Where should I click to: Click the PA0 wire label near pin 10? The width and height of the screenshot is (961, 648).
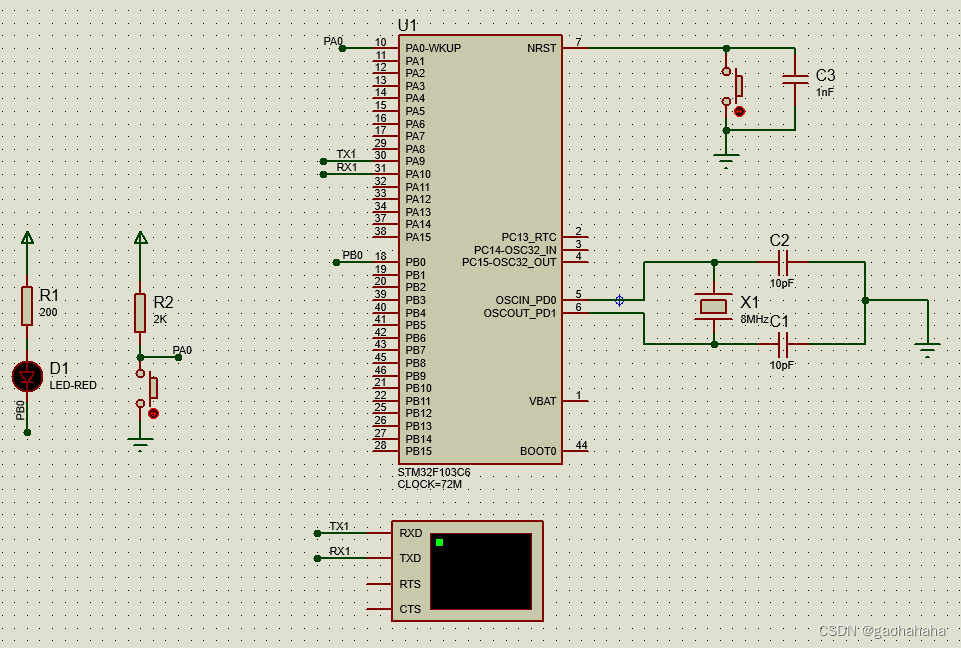(x=332, y=41)
